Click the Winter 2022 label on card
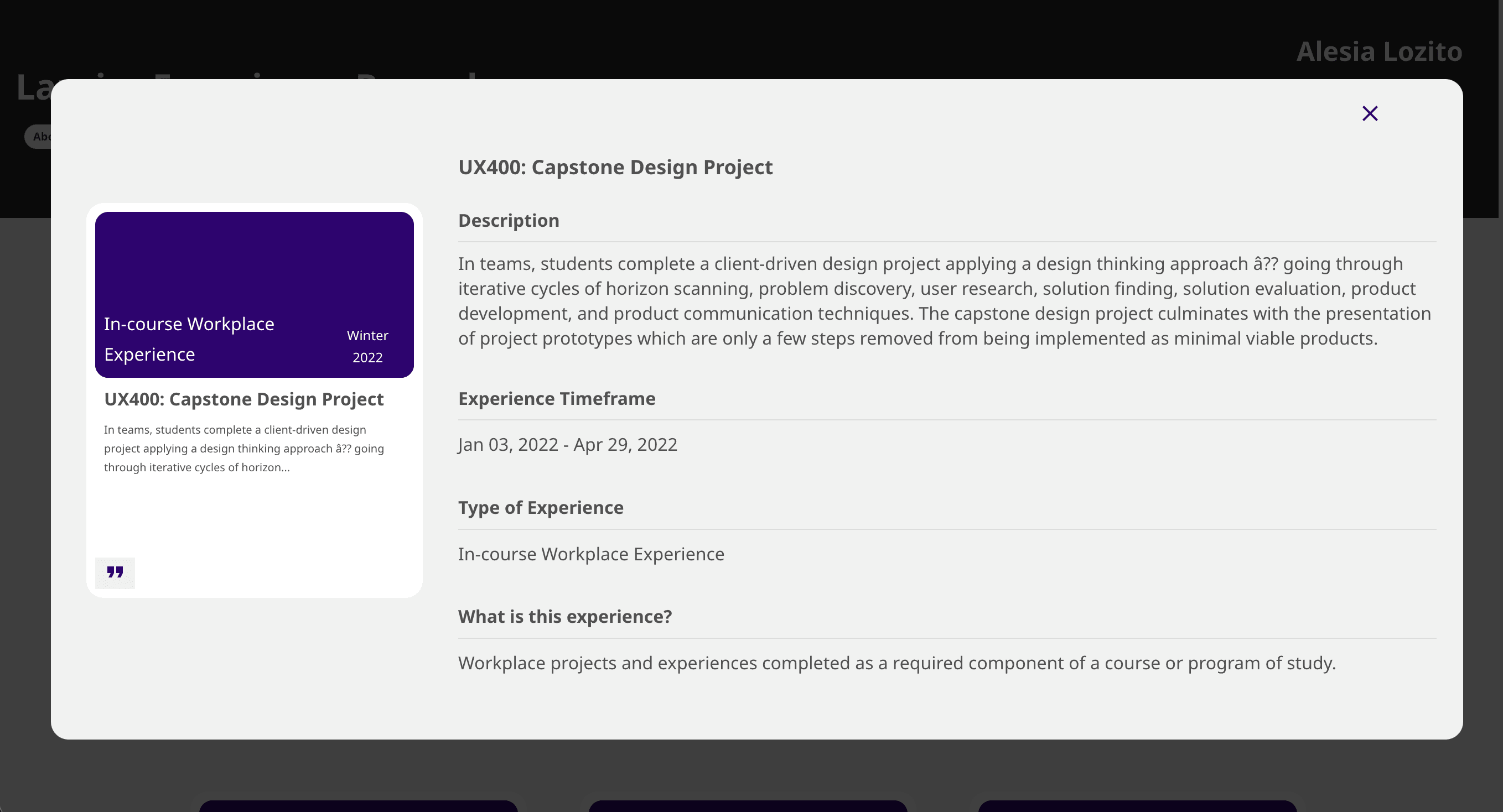1503x812 pixels. pos(367,346)
